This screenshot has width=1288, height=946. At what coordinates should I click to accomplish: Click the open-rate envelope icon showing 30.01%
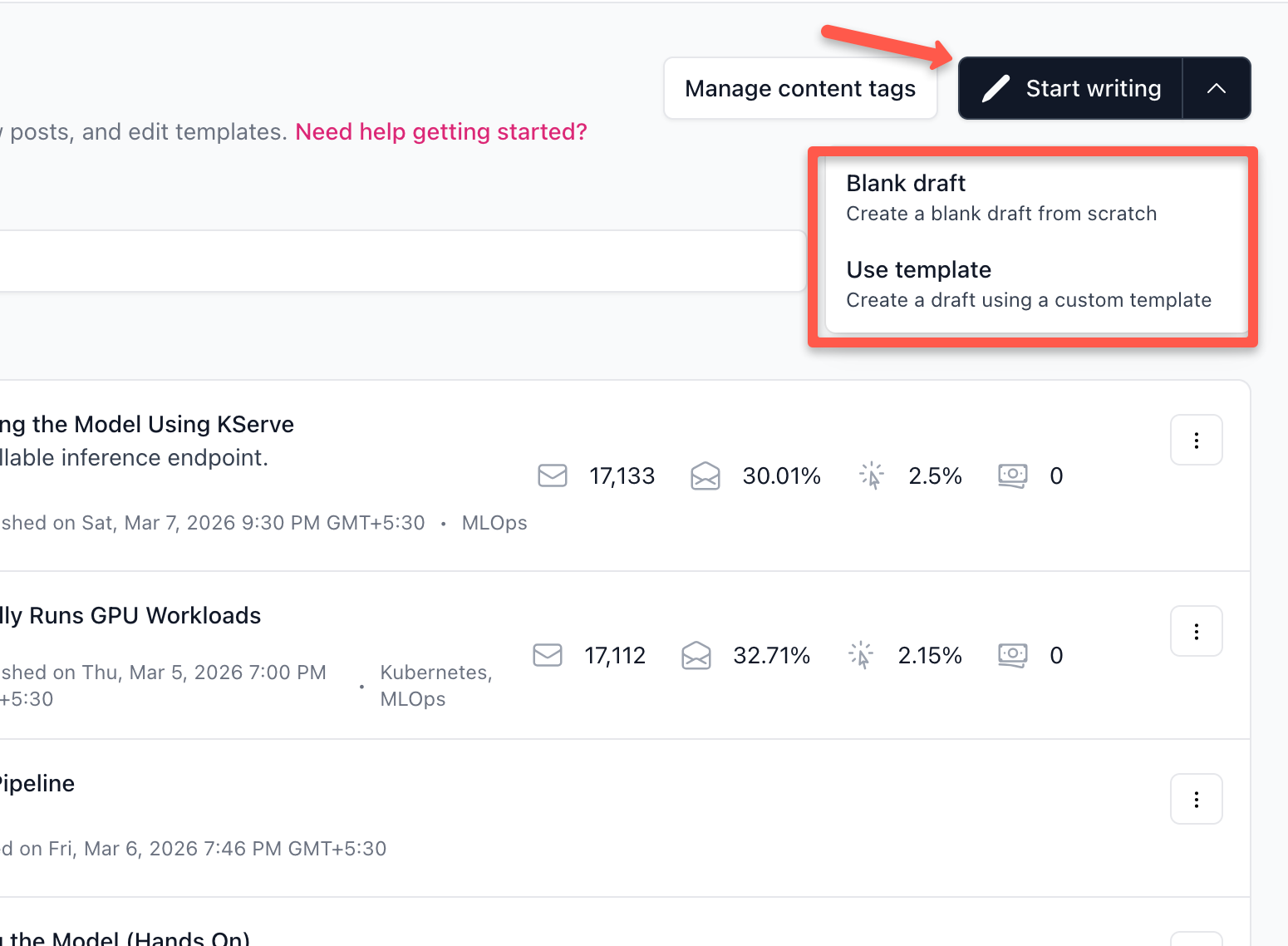pyautogui.click(x=705, y=475)
